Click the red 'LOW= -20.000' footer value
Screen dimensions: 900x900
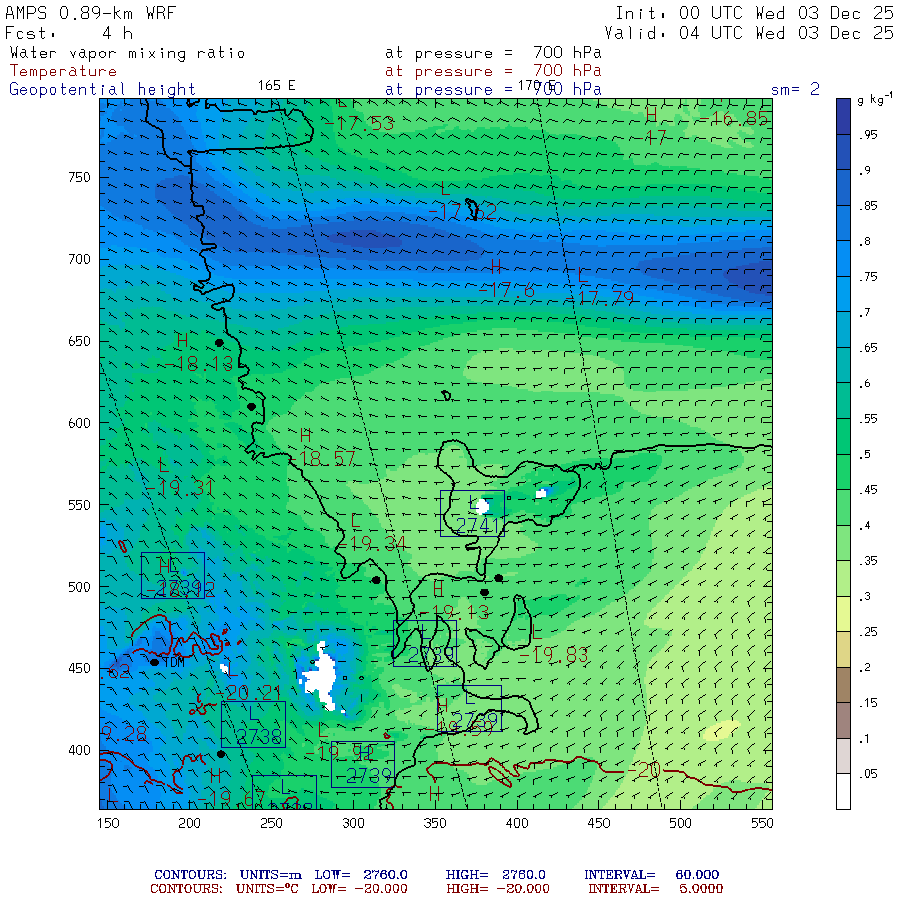(359, 889)
